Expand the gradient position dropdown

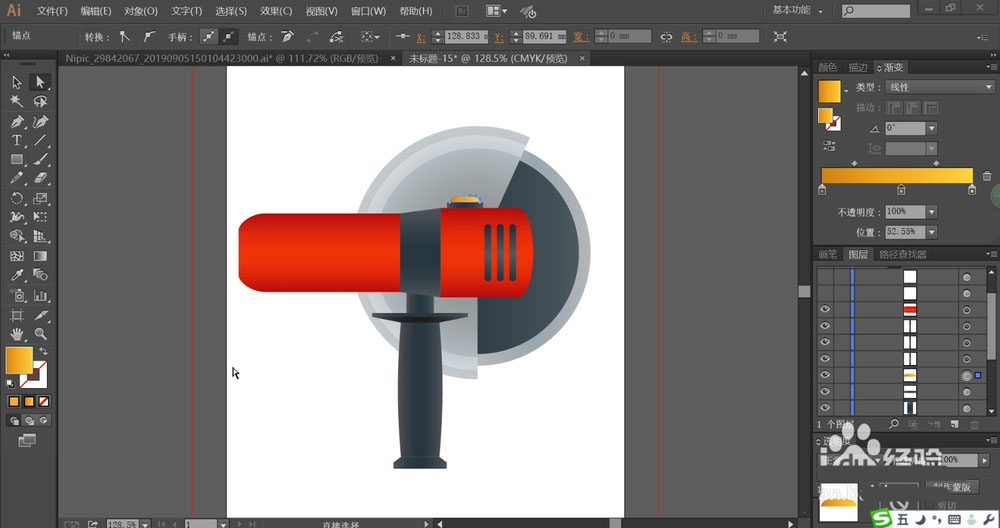[931, 231]
